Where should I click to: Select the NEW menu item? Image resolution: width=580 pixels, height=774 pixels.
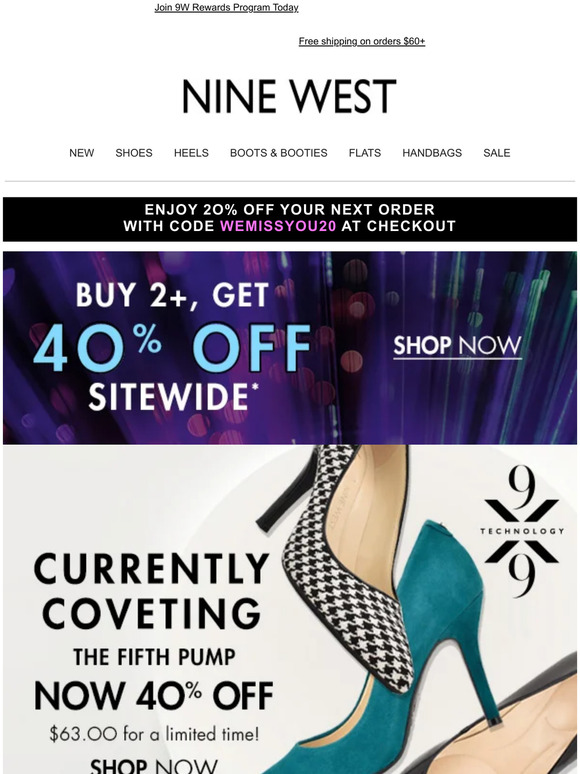[x=81, y=153]
